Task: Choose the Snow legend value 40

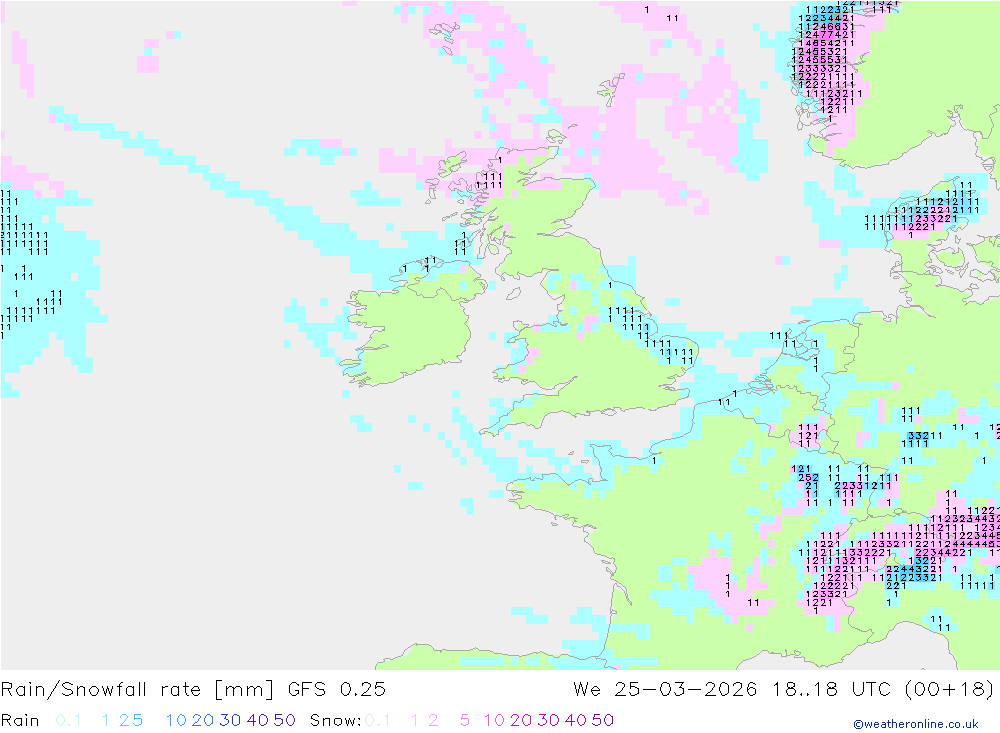Action: pos(576,720)
